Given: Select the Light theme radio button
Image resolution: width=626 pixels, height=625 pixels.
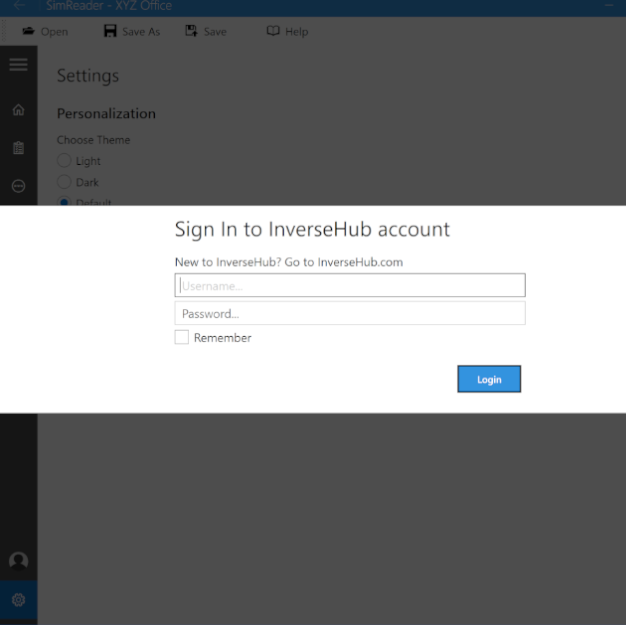Looking at the screenshot, I should pos(64,161).
